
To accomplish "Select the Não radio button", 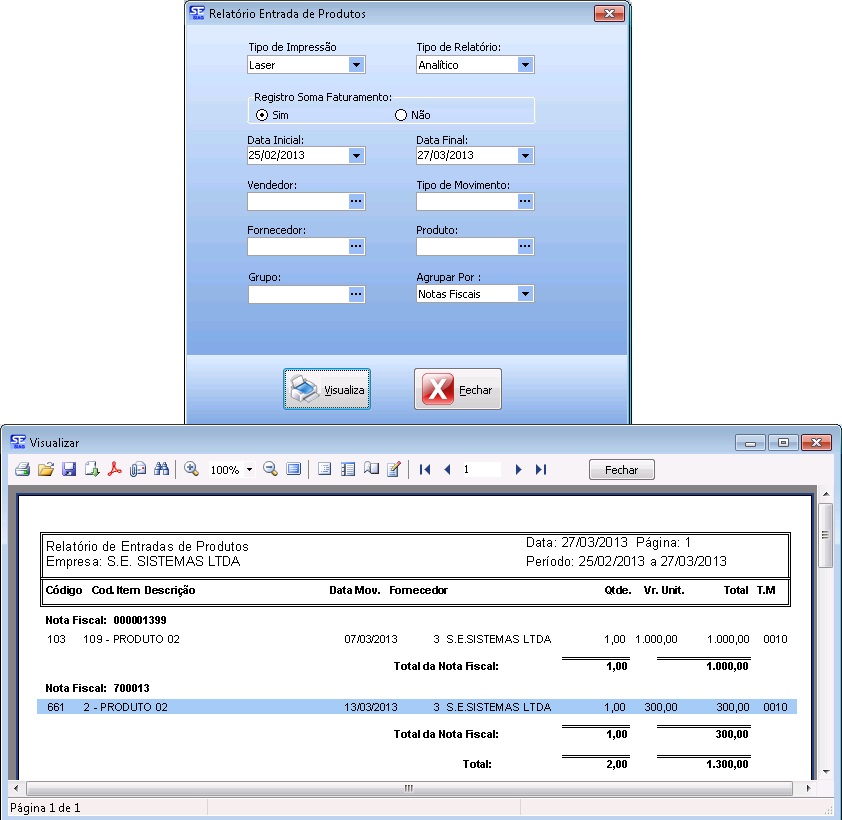I will (x=401, y=115).
